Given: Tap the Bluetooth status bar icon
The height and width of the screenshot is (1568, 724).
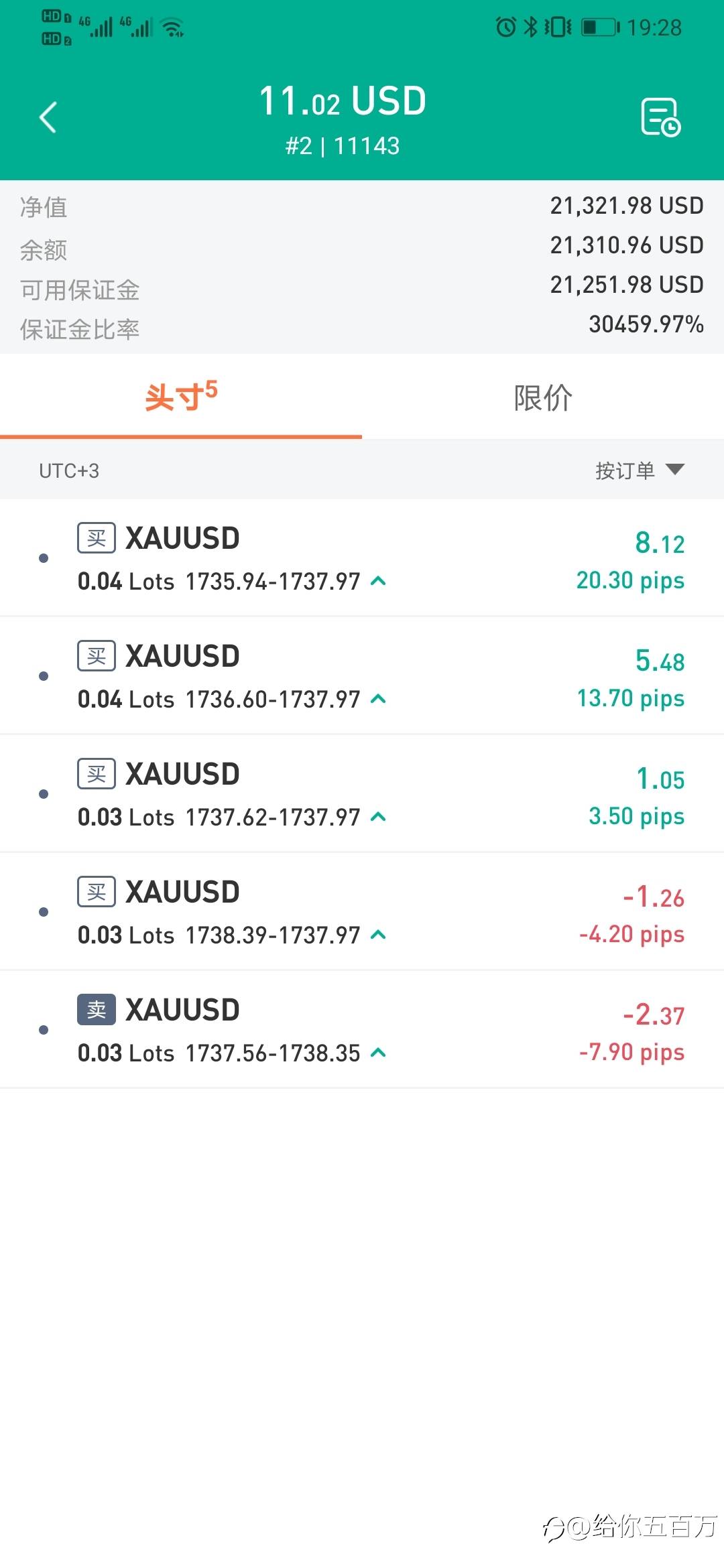Looking at the screenshot, I should tap(530, 27).
